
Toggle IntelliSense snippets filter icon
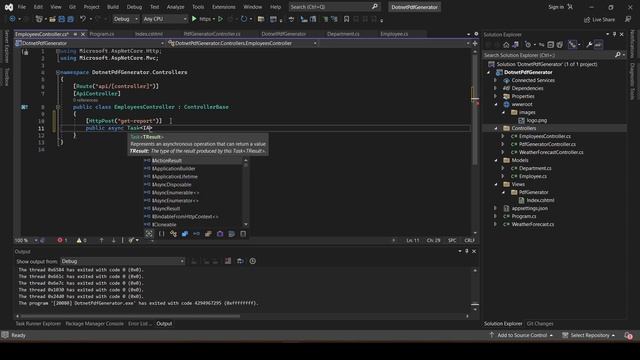243,234
